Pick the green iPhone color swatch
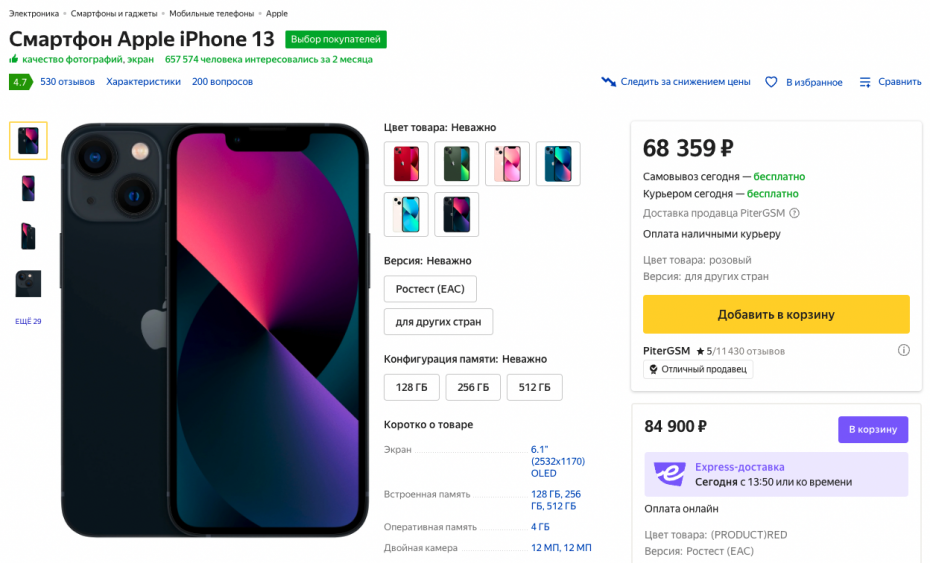Viewport: 930px width, 563px height. [456, 163]
